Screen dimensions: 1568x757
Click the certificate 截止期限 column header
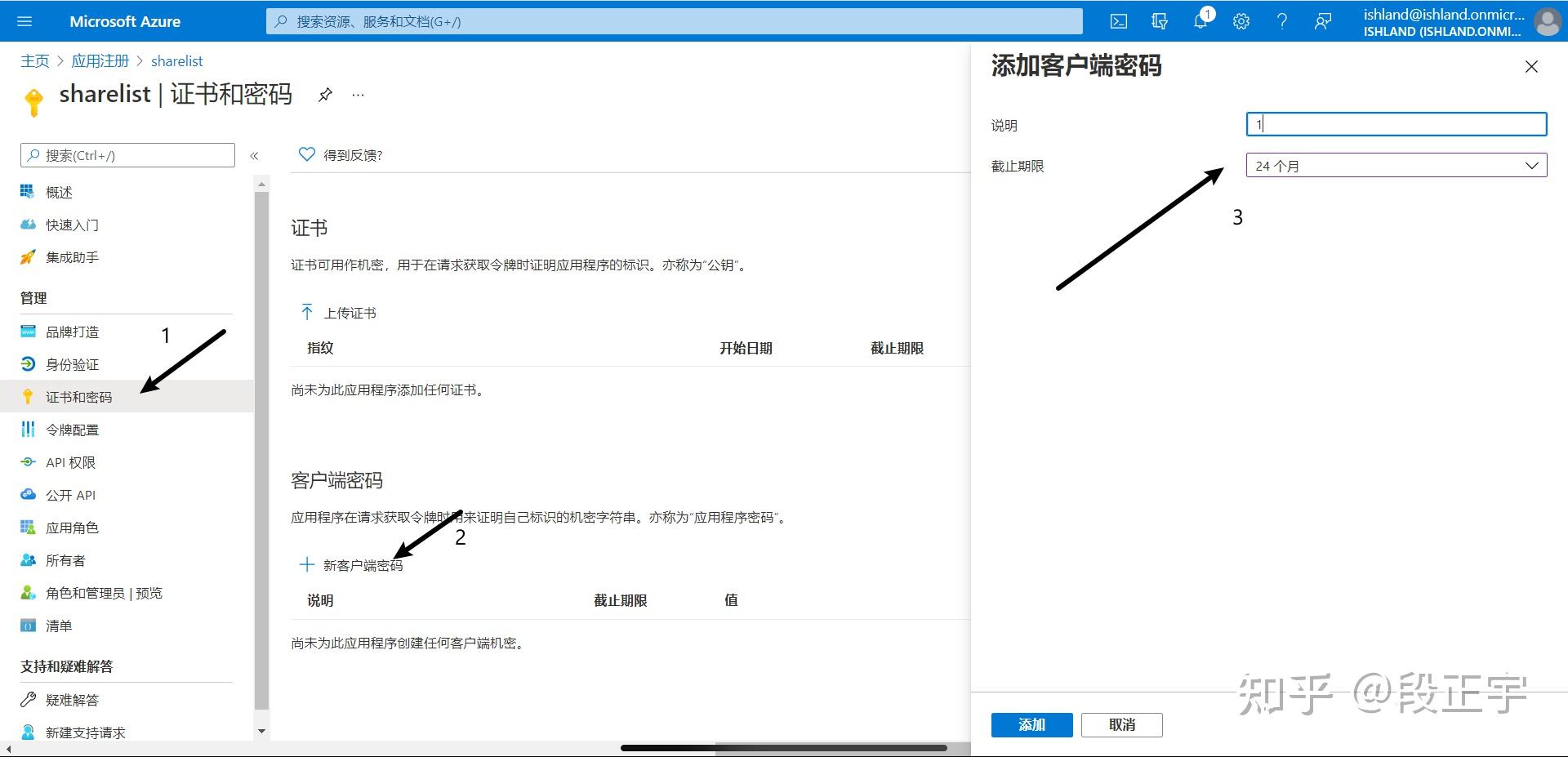897,348
